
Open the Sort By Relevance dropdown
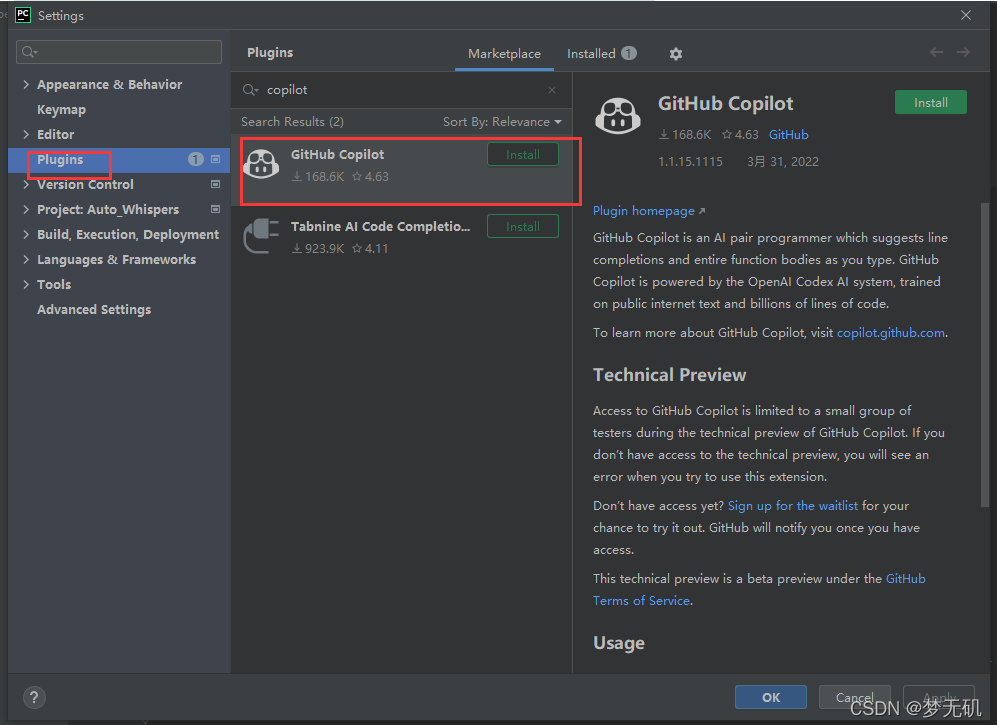[x=502, y=122]
